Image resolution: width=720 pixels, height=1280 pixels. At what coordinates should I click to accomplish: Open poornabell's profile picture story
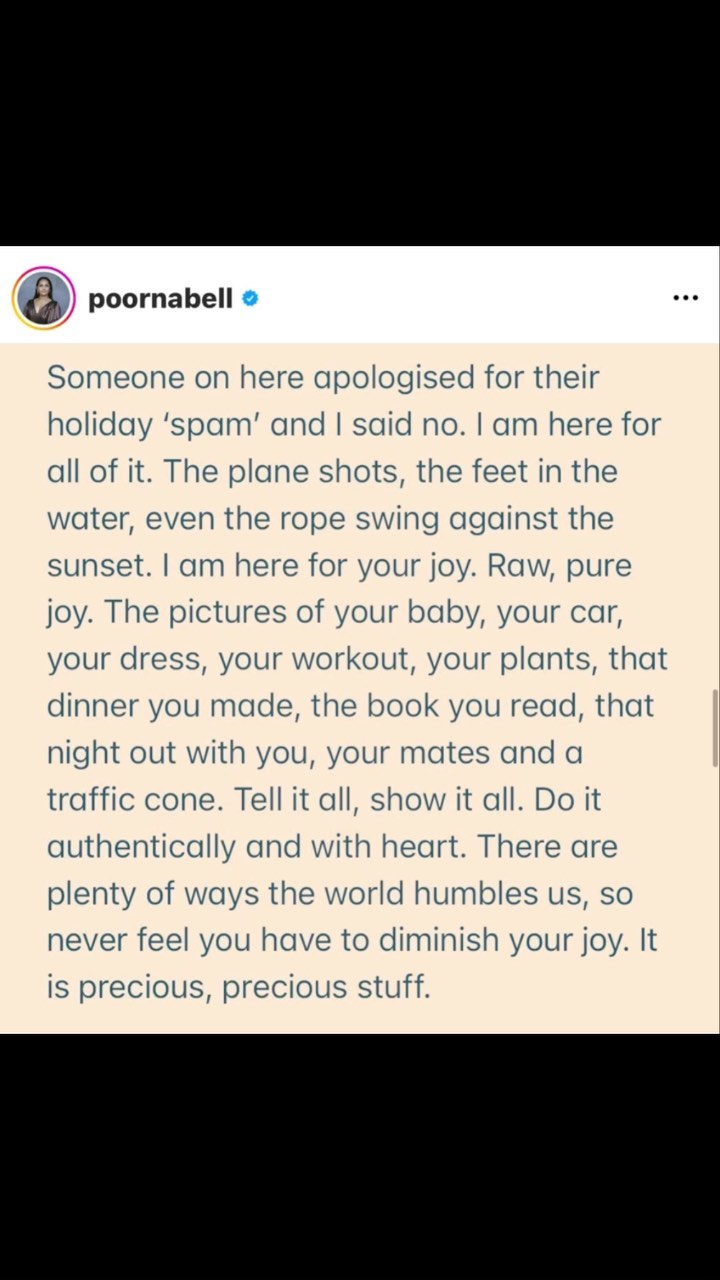tap(44, 298)
